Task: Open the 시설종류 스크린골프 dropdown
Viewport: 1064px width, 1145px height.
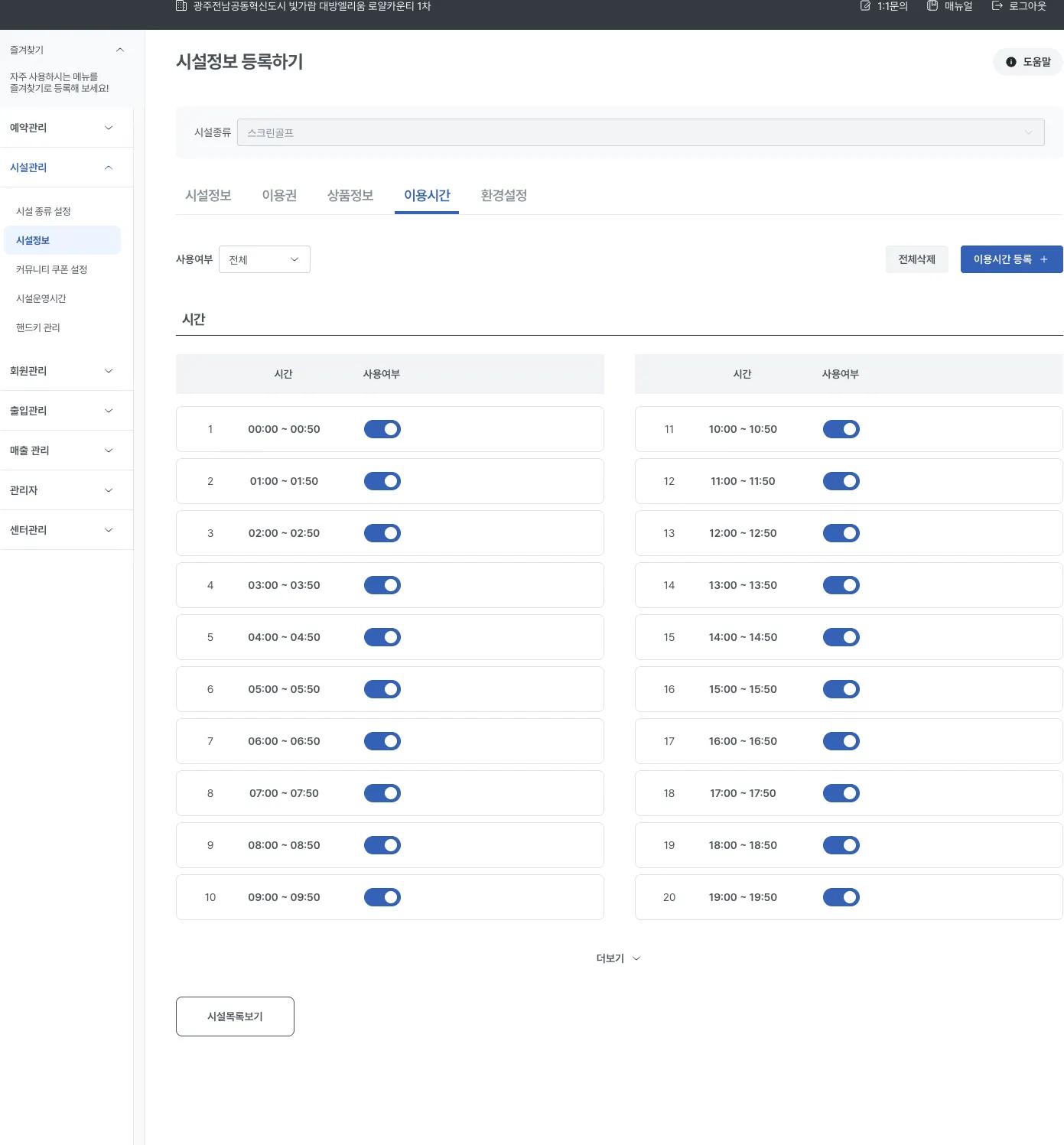Action: coord(640,132)
